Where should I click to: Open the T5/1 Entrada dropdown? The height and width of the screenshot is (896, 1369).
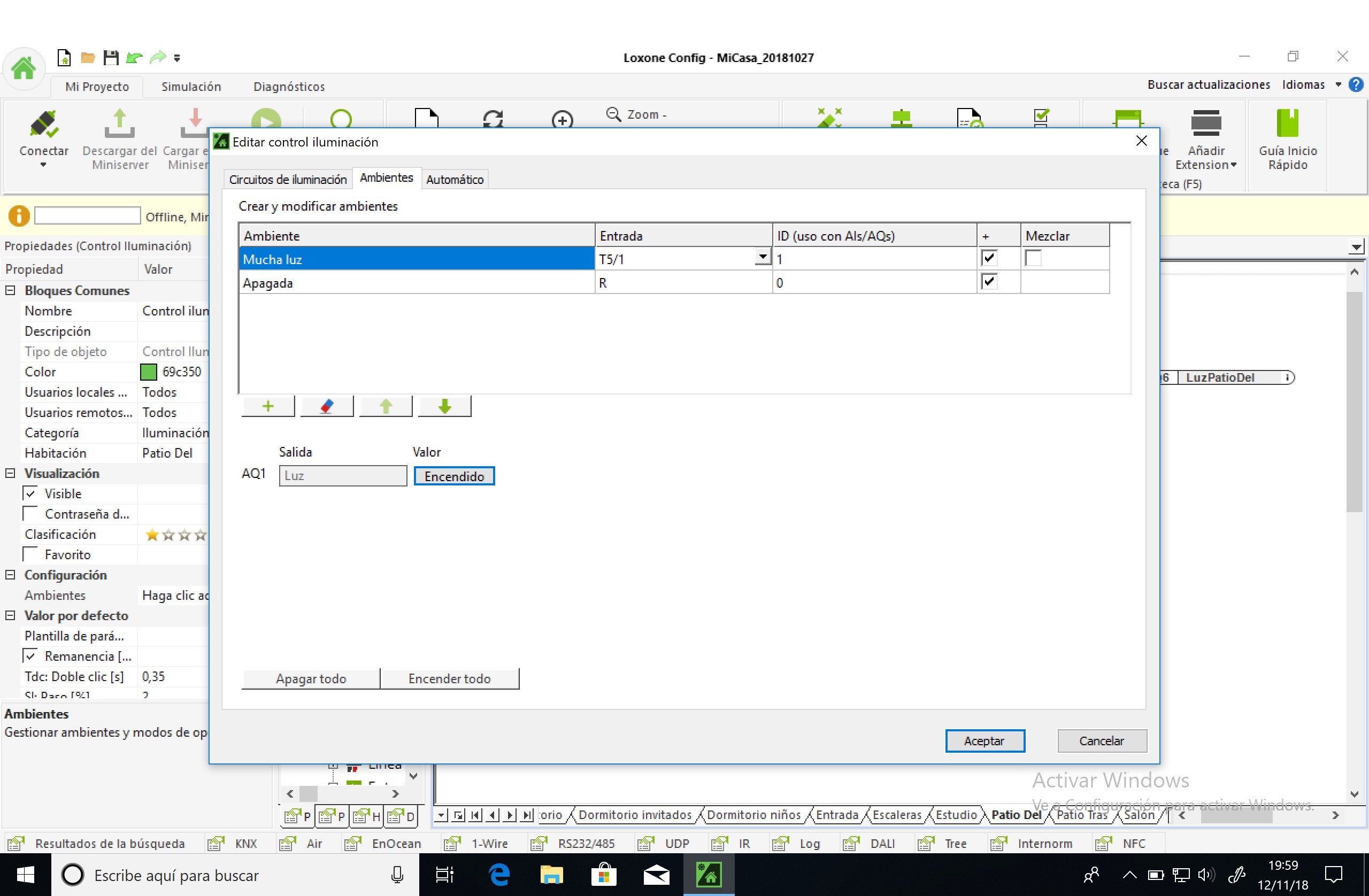coord(762,257)
